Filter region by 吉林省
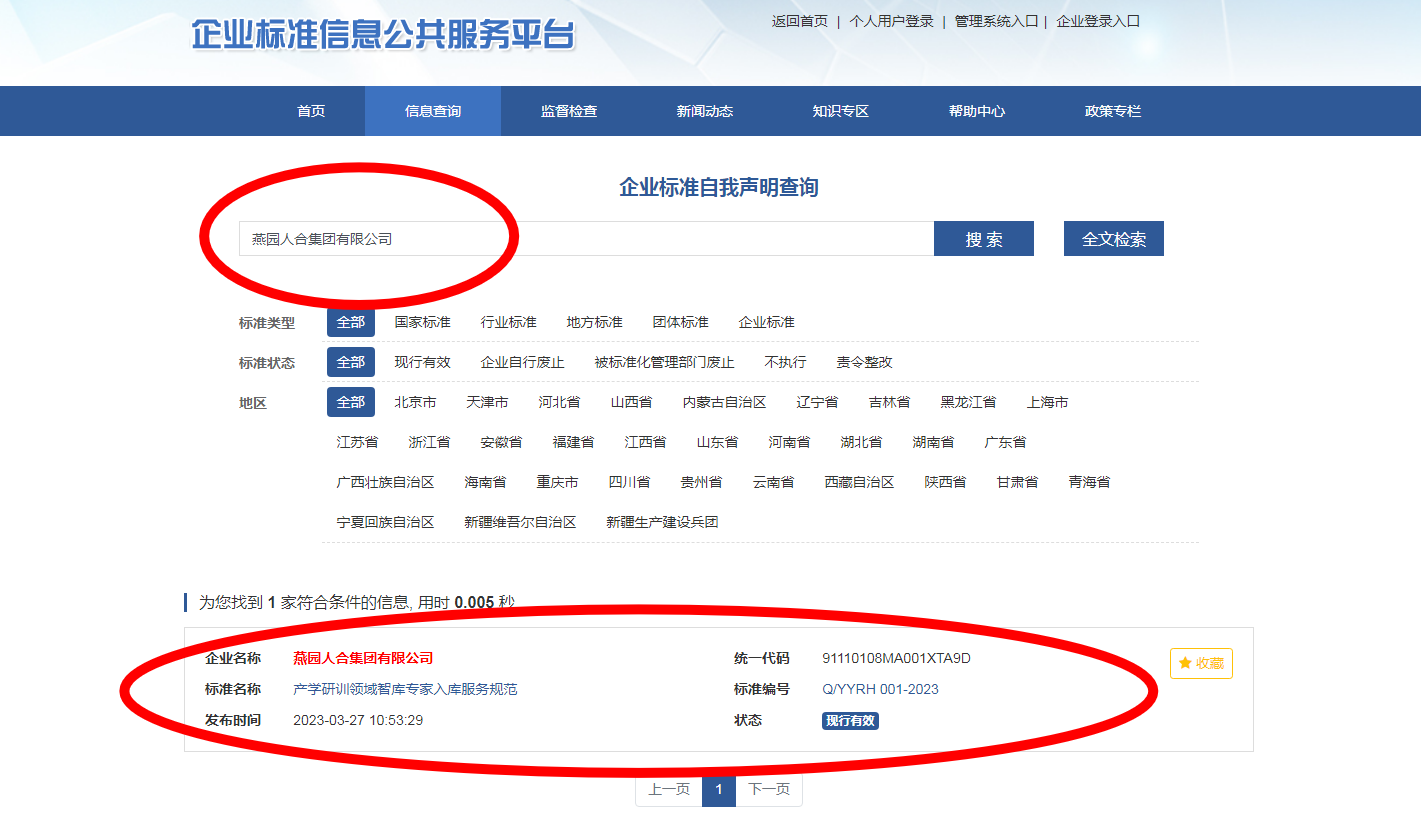Screen dimensions: 1421x827 (x=890, y=402)
